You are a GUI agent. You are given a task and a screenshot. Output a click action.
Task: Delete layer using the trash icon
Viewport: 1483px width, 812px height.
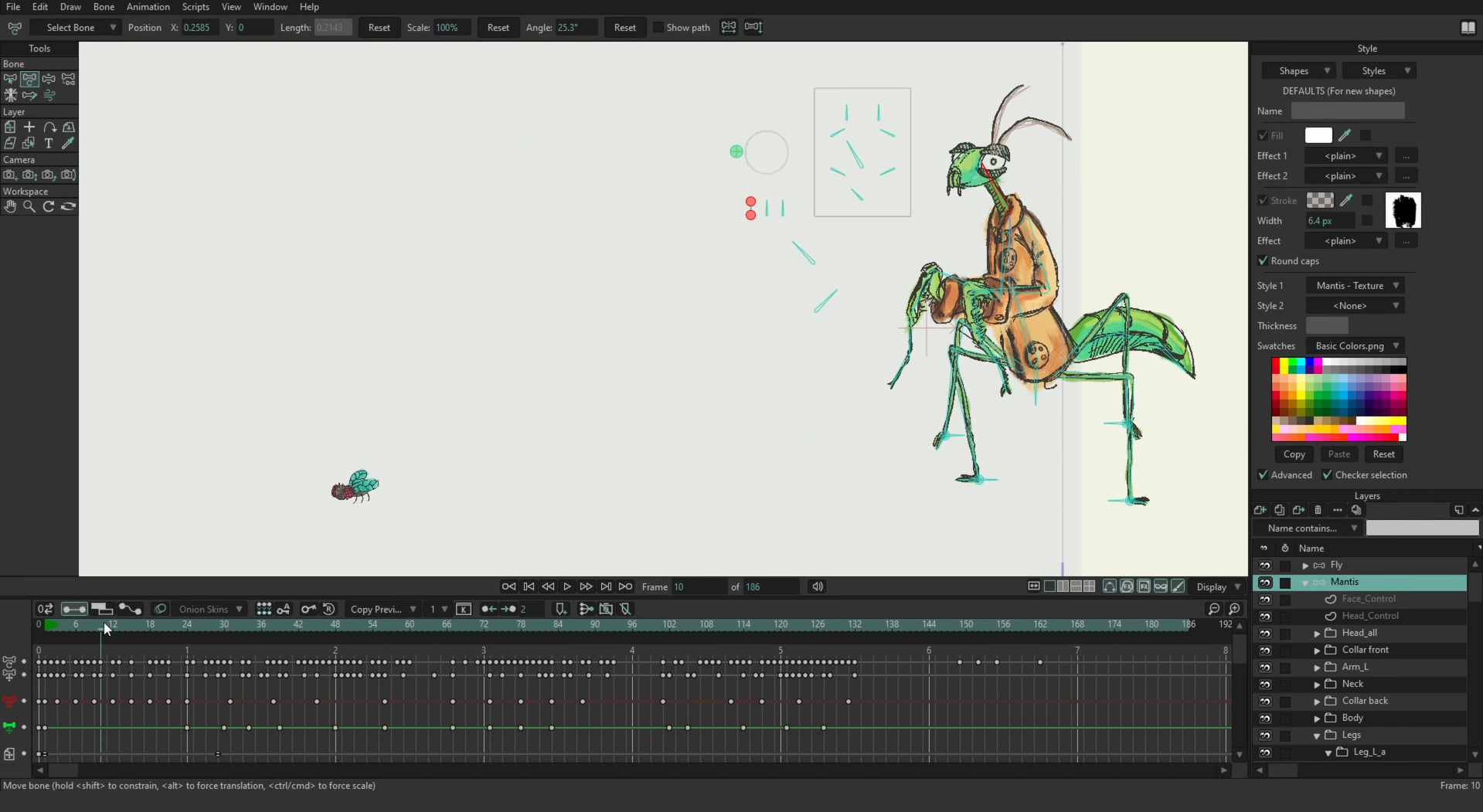coord(1318,510)
